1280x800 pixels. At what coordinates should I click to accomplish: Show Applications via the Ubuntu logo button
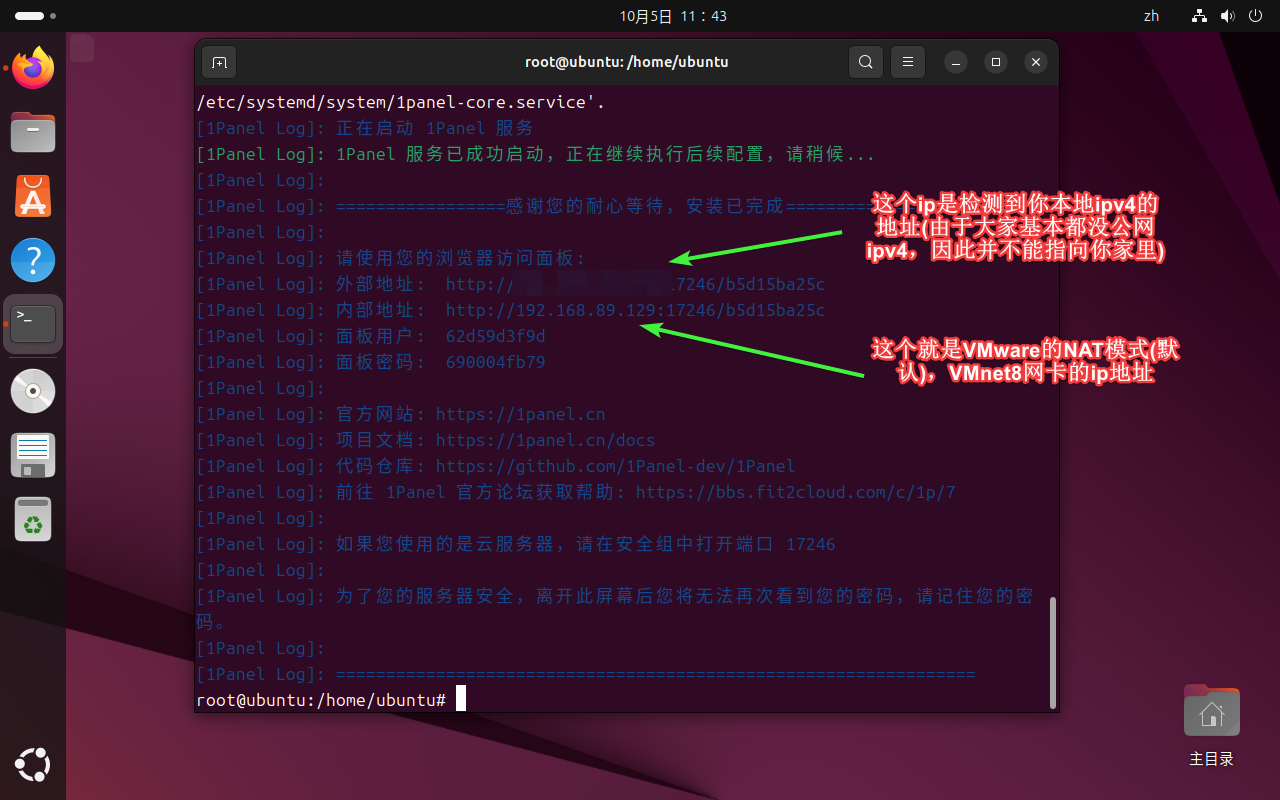33,767
